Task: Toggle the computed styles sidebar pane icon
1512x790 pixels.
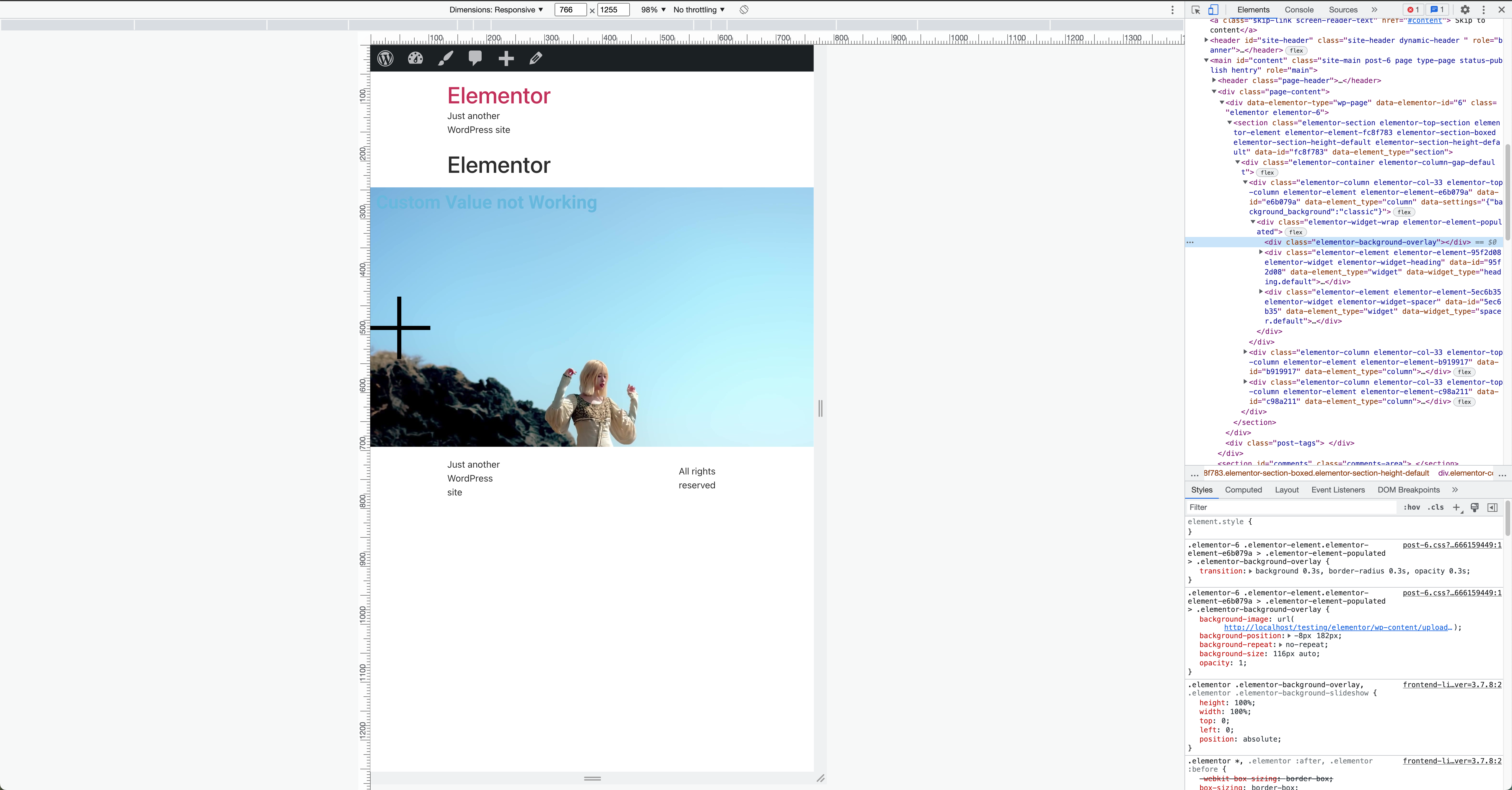Action: [x=1493, y=508]
